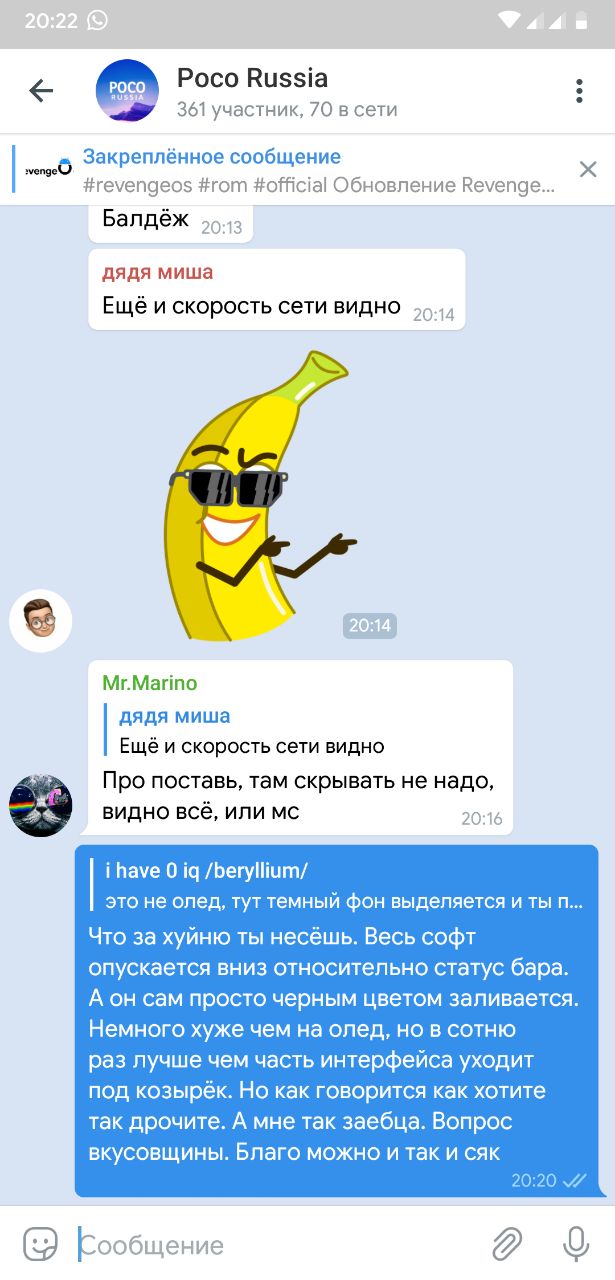Screen dimensions: 615x1280
Task: Jump to the quoted i have 0 iq message
Action: coord(338,886)
